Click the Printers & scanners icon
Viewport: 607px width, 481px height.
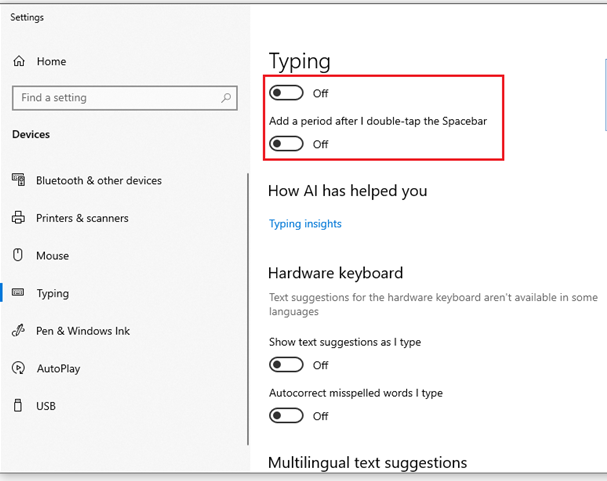coord(18,218)
